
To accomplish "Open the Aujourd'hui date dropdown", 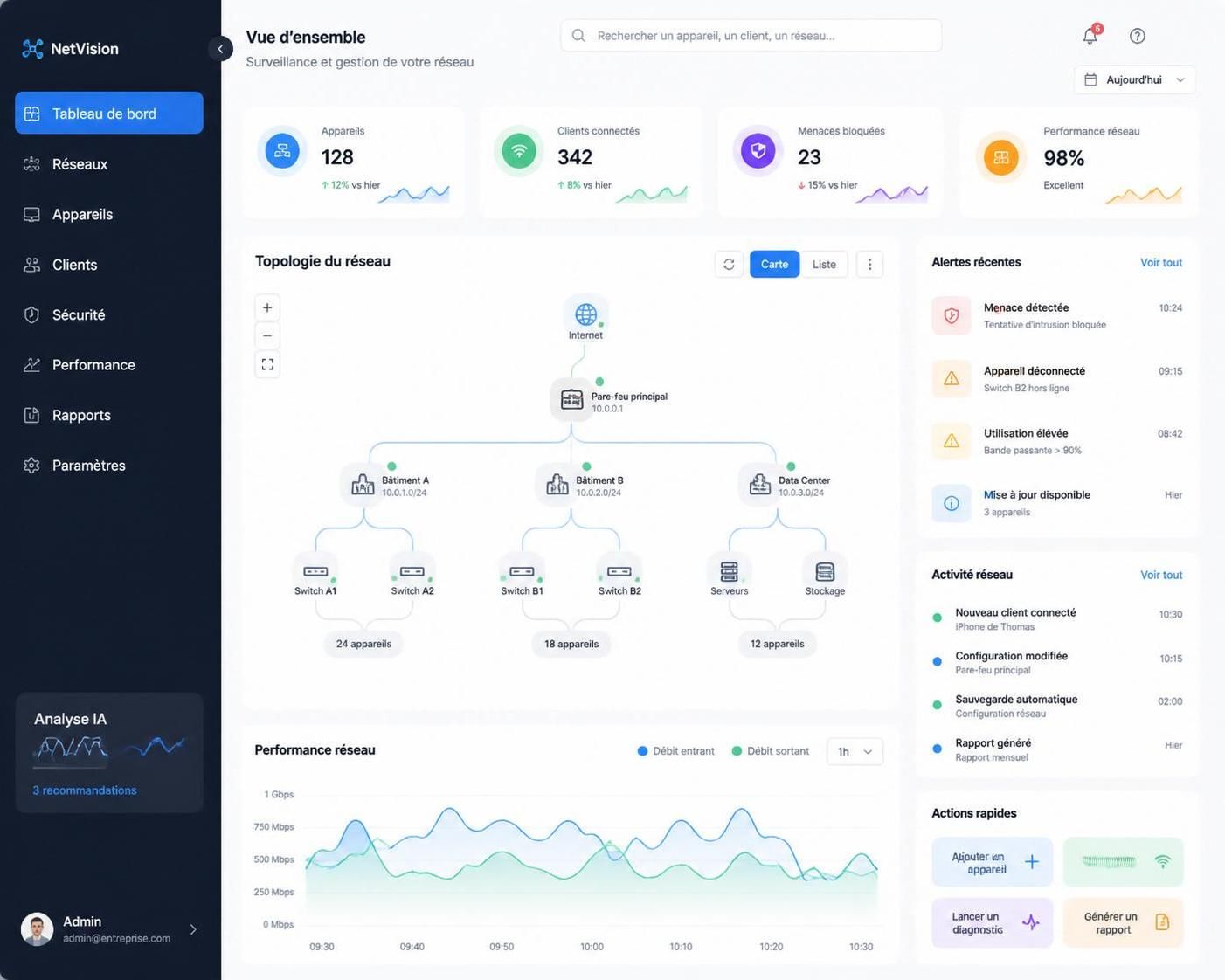I will 1135,79.
